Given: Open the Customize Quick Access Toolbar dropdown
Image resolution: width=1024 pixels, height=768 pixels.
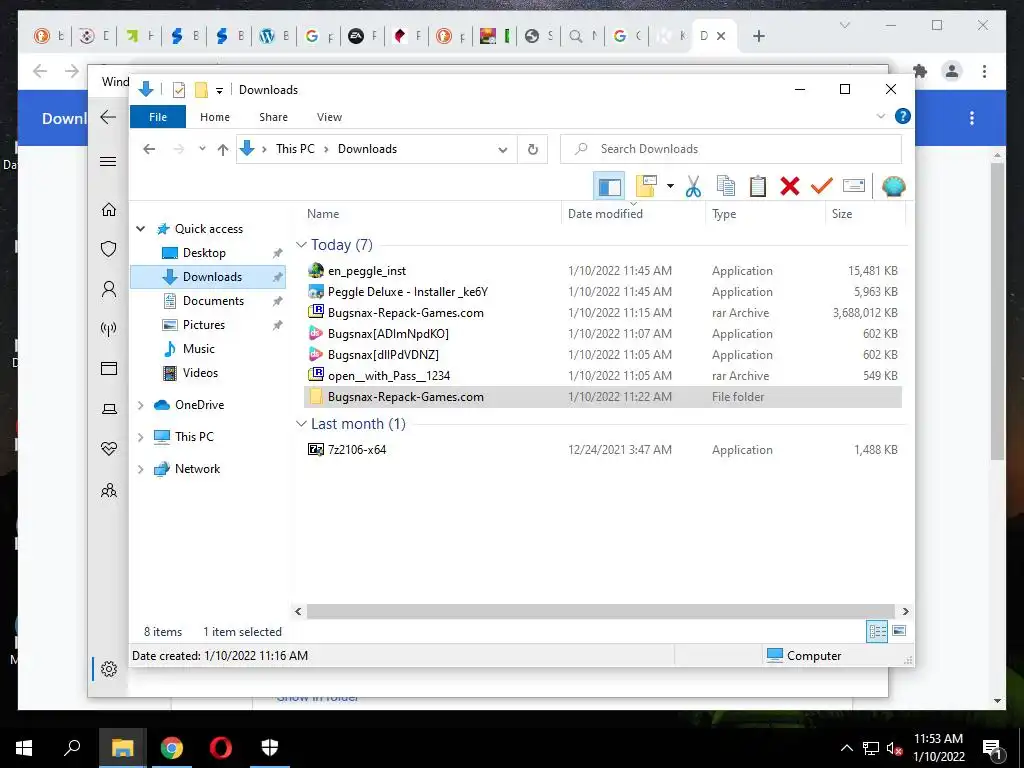Looking at the screenshot, I should click(219, 91).
